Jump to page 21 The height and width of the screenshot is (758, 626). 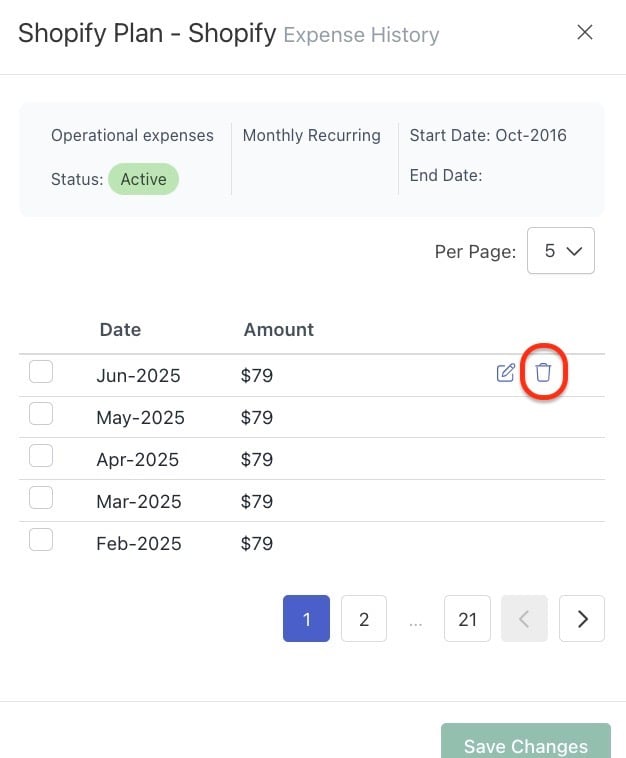point(467,619)
